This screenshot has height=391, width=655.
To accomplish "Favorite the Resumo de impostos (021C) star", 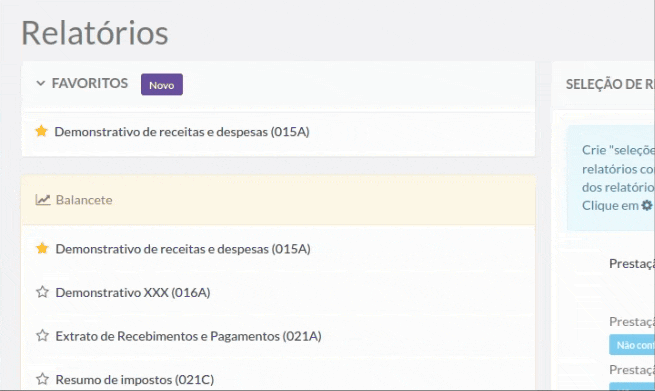I will tap(42, 379).
